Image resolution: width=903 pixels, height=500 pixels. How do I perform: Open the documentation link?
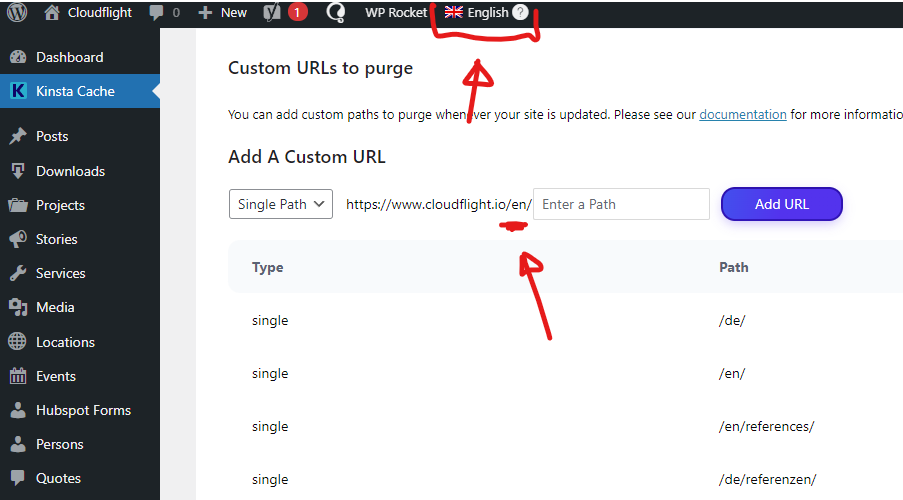743,115
